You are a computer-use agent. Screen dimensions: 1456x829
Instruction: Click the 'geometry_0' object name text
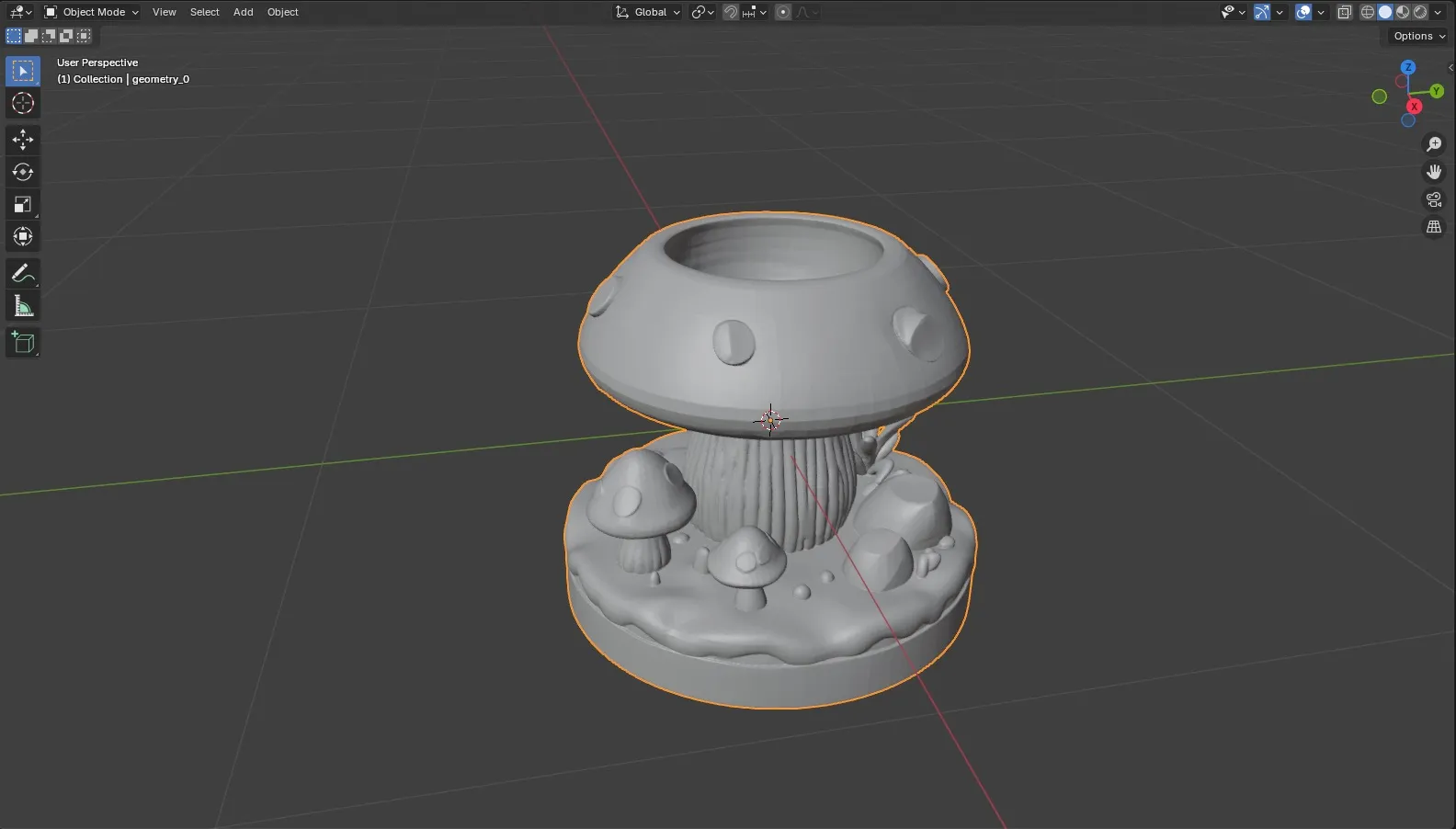pos(161,79)
